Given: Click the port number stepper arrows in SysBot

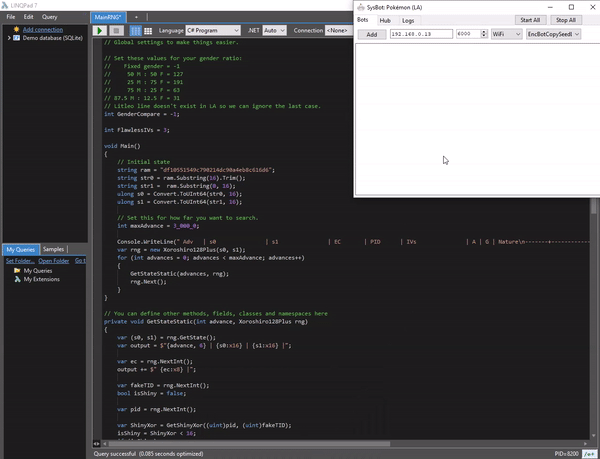Looking at the screenshot, I should point(484,34).
